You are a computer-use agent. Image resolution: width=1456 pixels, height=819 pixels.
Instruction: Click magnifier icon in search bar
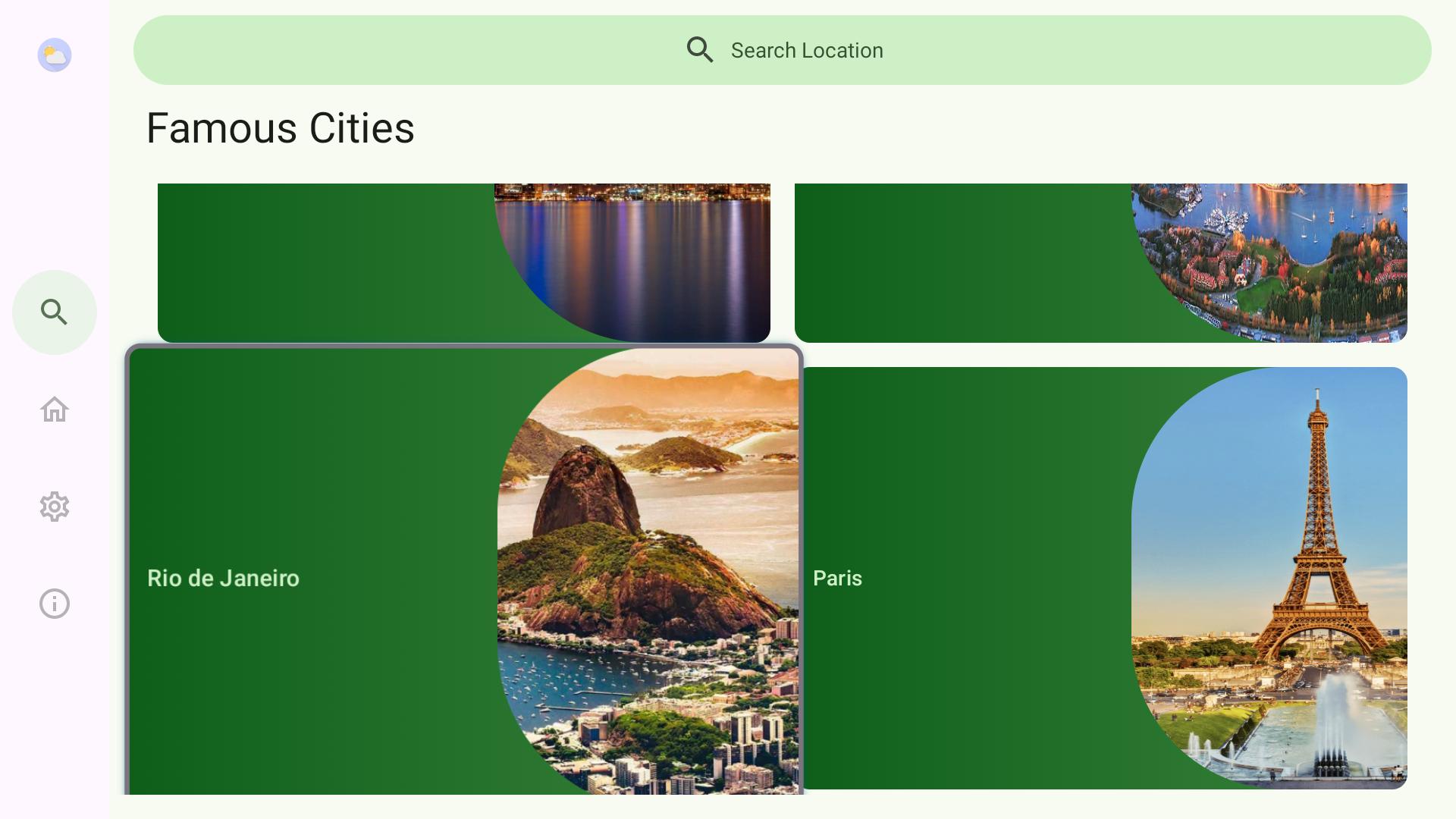[699, 50]
